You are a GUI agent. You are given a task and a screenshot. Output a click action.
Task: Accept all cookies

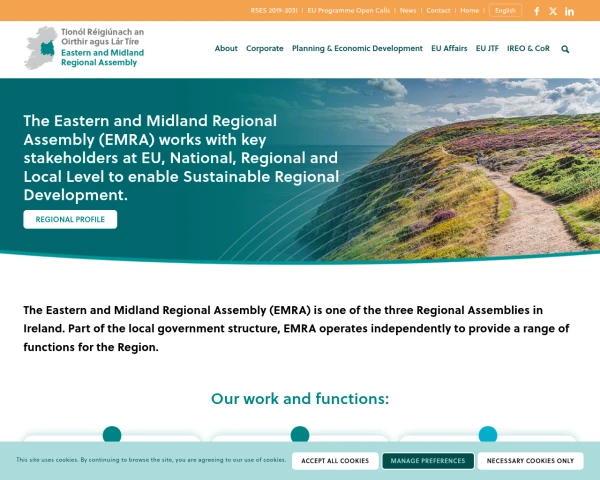click(x=335, y=461)
